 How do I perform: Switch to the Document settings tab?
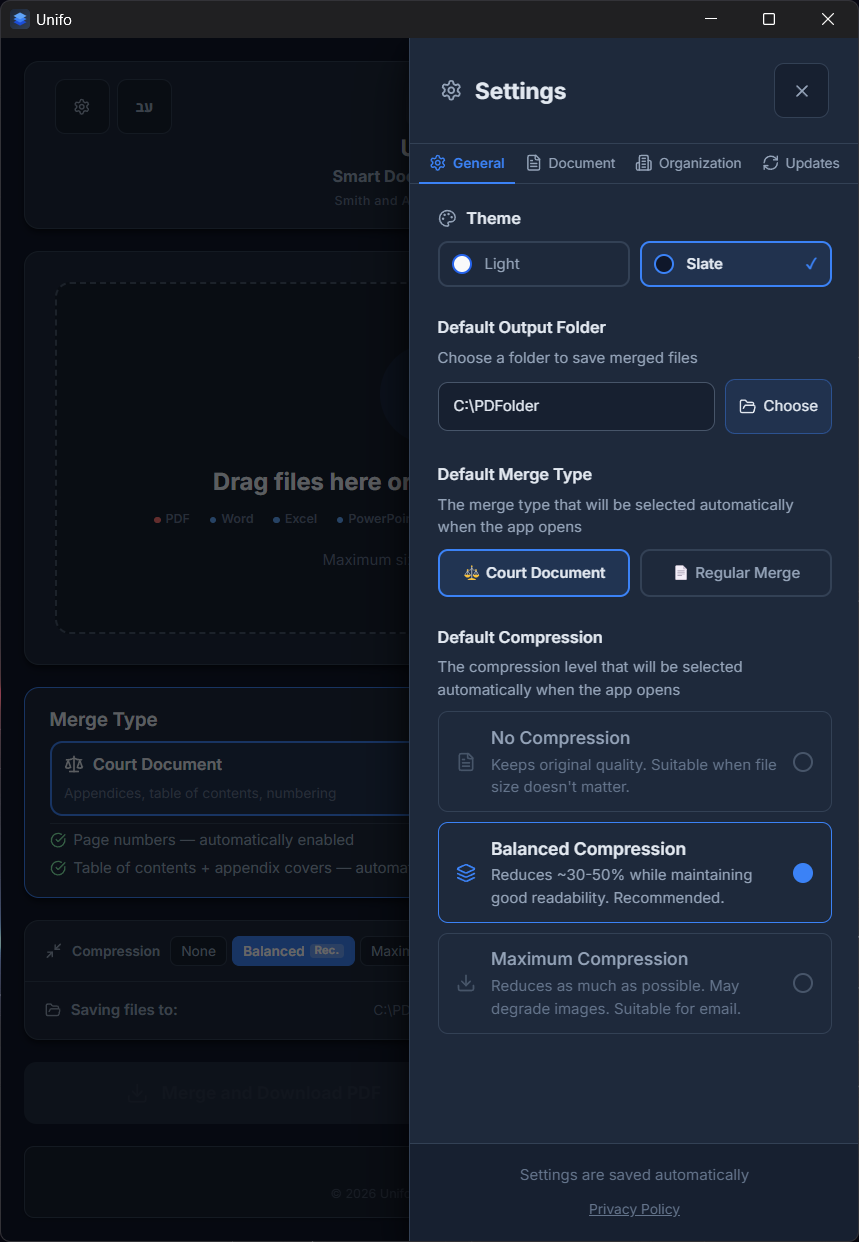pyautogui.click(x=570, y=163)
